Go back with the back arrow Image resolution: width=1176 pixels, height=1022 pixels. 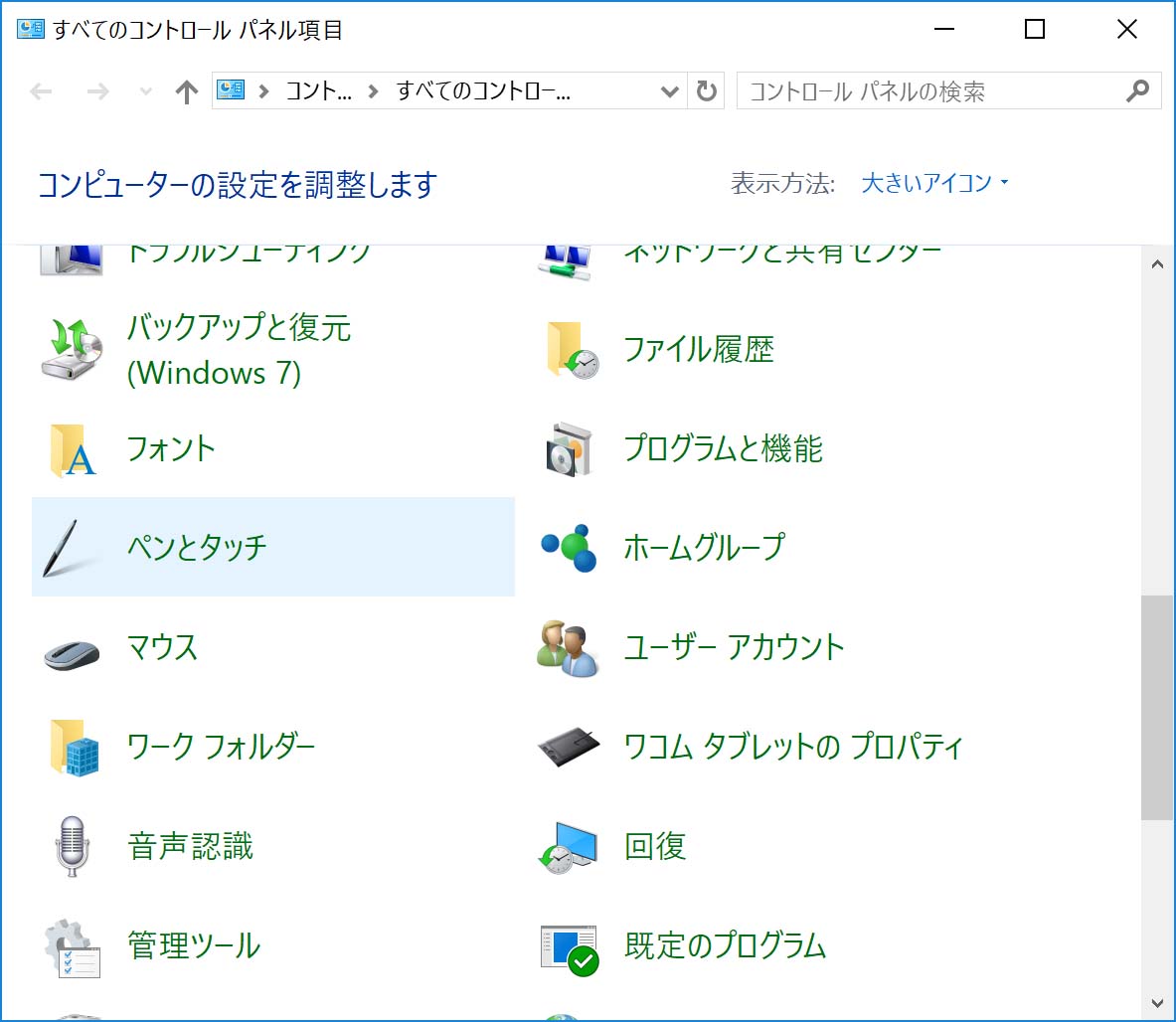[x=41, y=91]
